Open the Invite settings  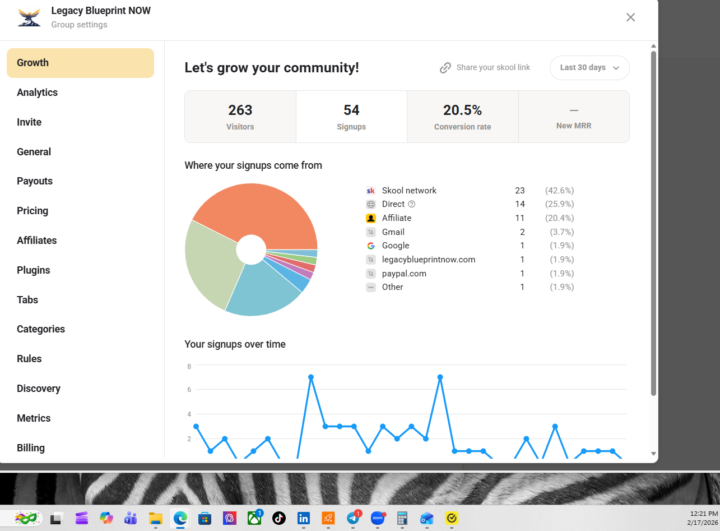click(x=29, y=122)
